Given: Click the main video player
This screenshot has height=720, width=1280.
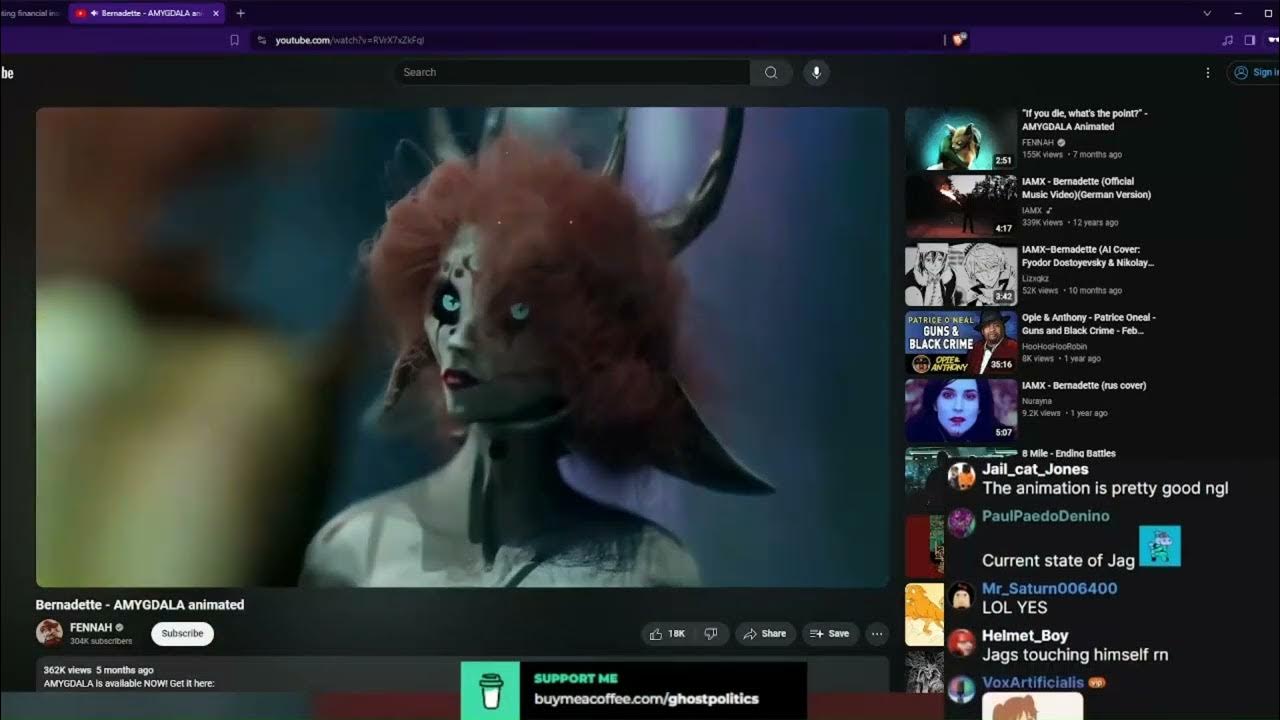Looking at the screenshot, I should (x=462, y=347).
